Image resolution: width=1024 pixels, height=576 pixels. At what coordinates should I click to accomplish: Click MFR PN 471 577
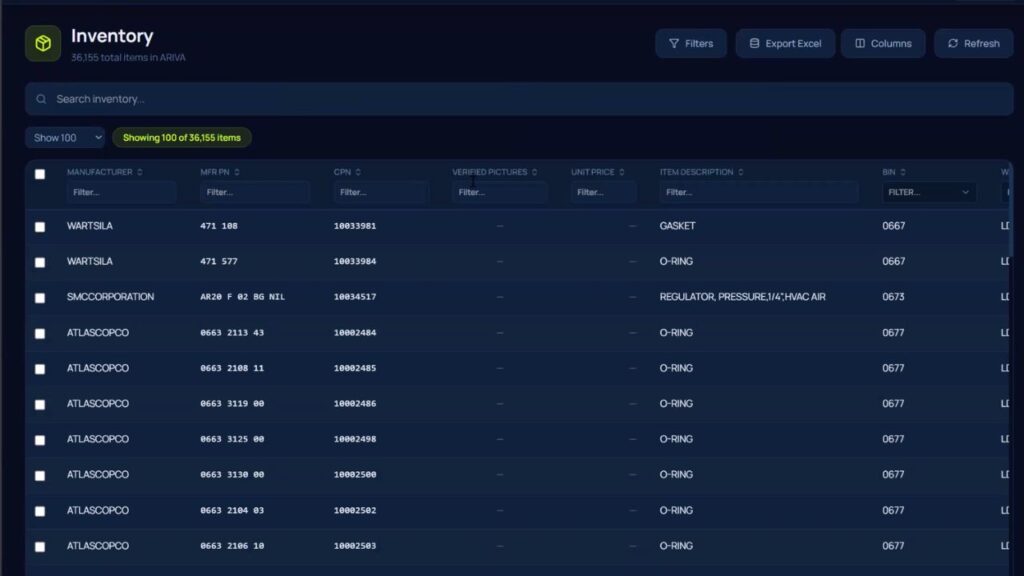tap(219, 261)
